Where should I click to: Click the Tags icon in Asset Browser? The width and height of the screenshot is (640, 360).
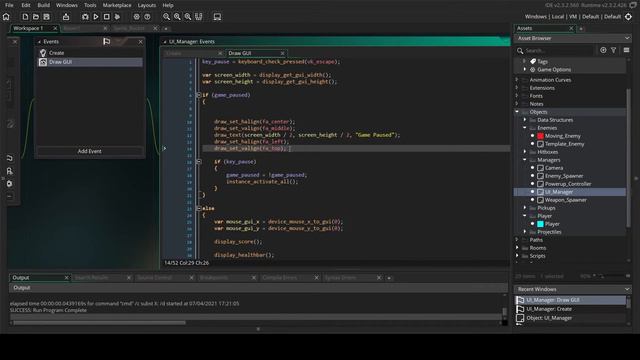click(533, 61)
